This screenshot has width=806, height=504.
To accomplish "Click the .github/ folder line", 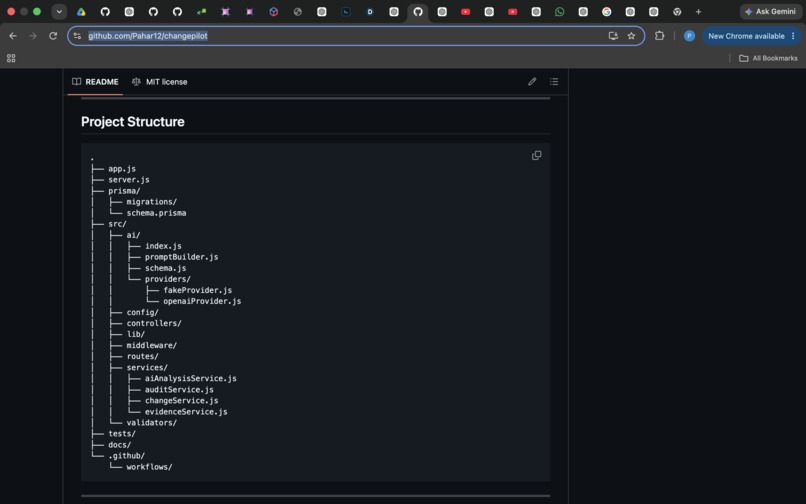I will tap(126, 456).
